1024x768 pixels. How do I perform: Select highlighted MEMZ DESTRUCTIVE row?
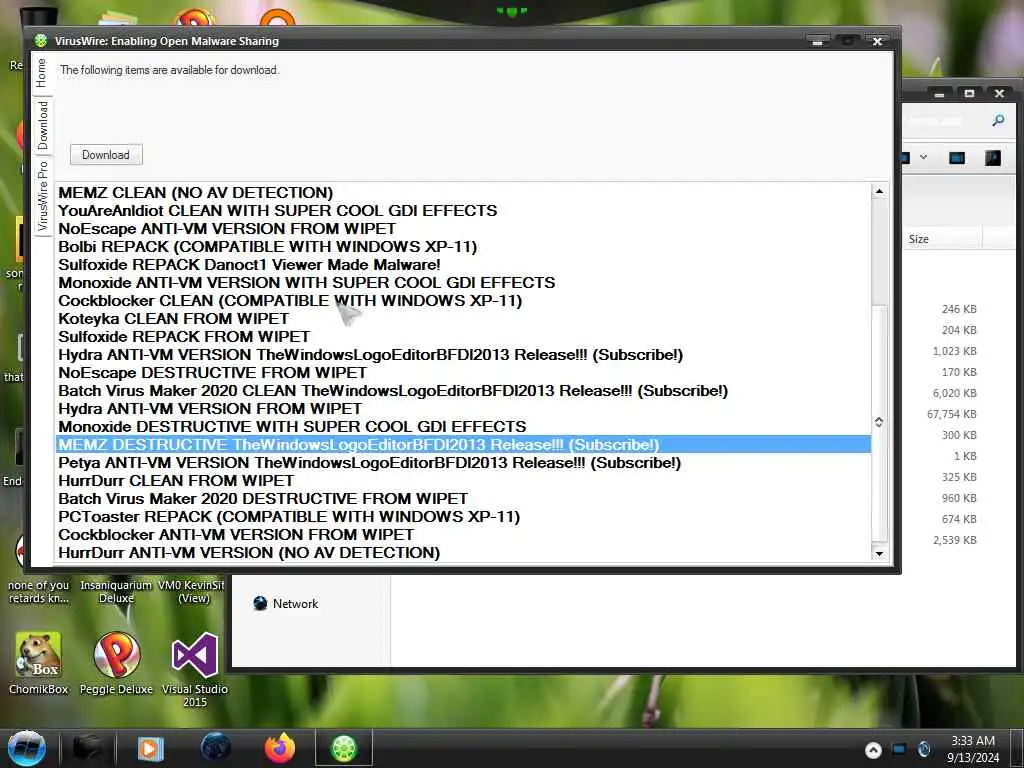(x=464, y=444)
